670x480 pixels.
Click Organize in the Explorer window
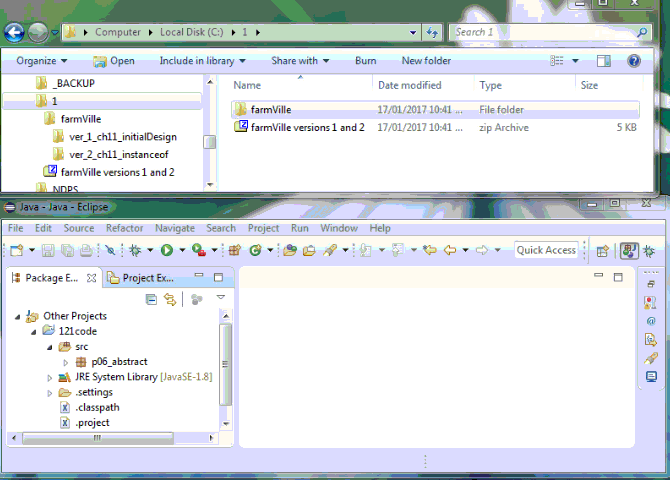(x=41, y=61)
